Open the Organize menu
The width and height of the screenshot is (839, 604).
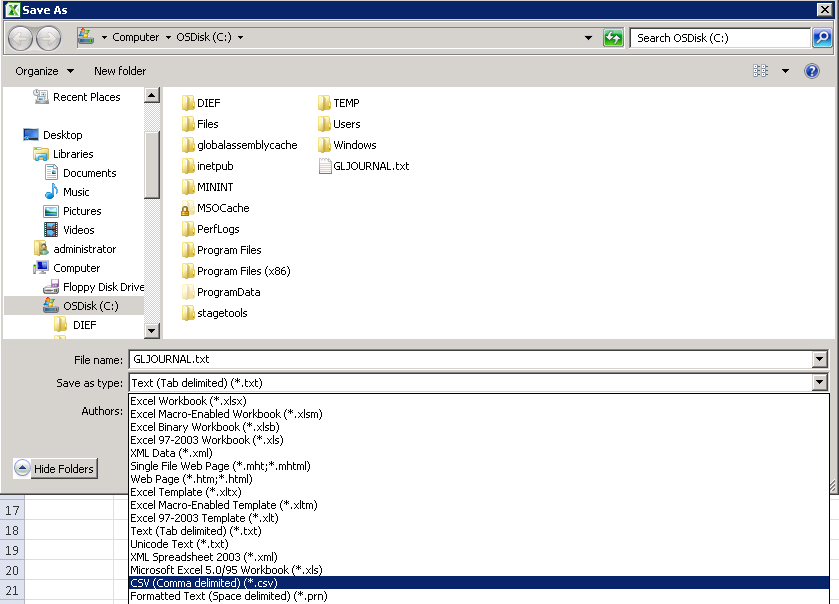tap(44, 71)
